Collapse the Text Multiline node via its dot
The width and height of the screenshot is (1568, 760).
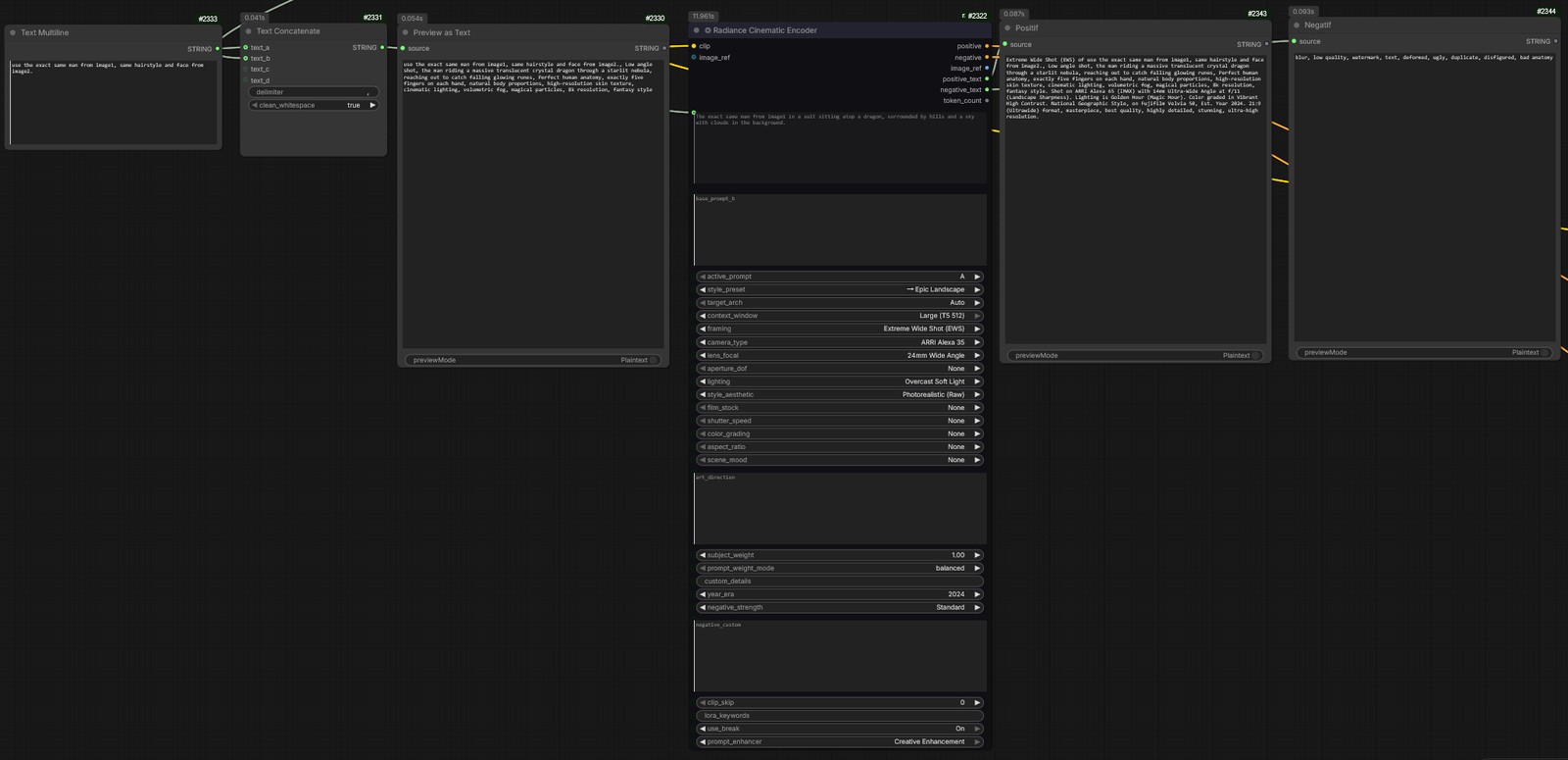tap(13, 32)
